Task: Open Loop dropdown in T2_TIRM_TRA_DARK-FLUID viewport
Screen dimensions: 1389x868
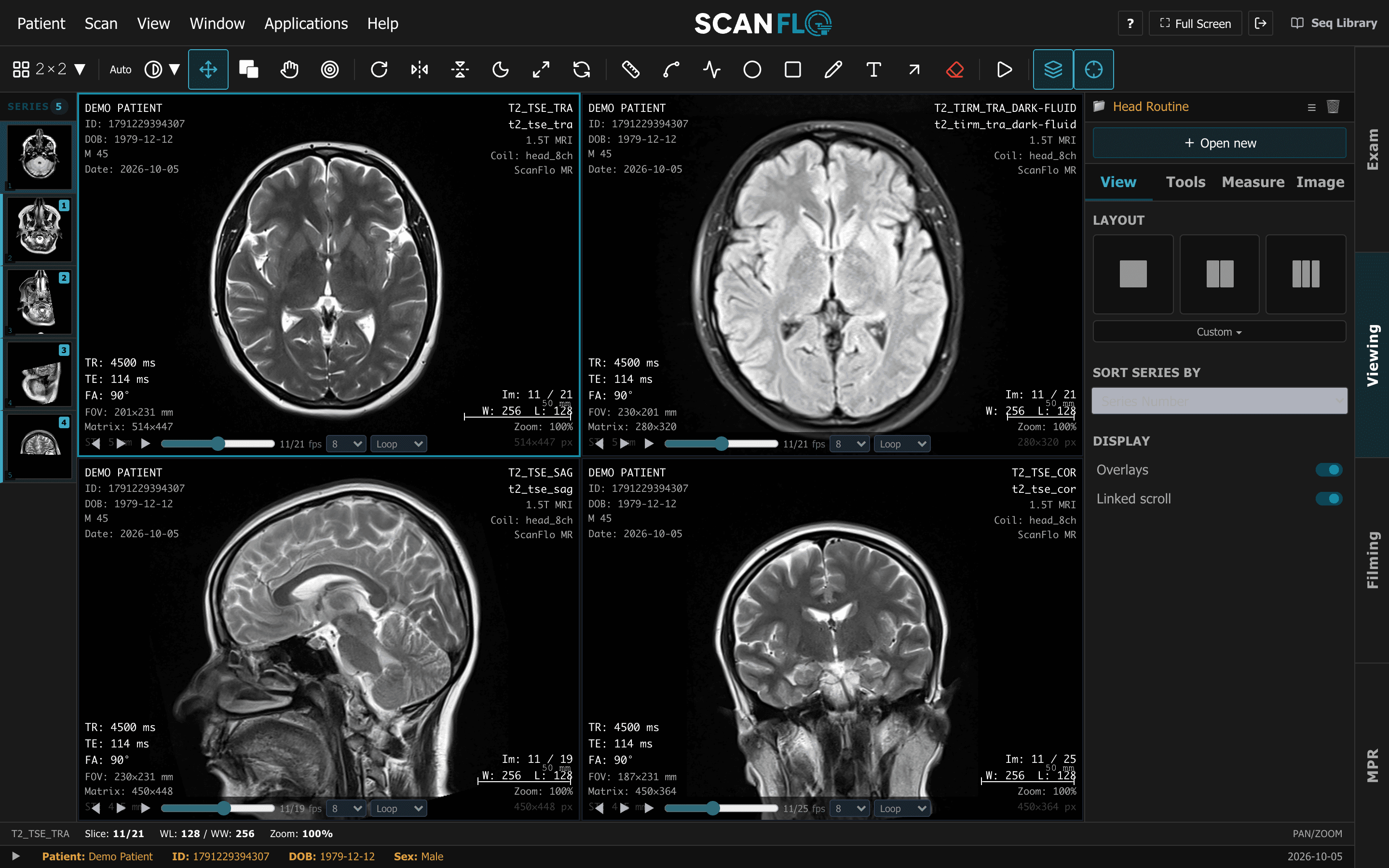Action: tap(902, 444)
